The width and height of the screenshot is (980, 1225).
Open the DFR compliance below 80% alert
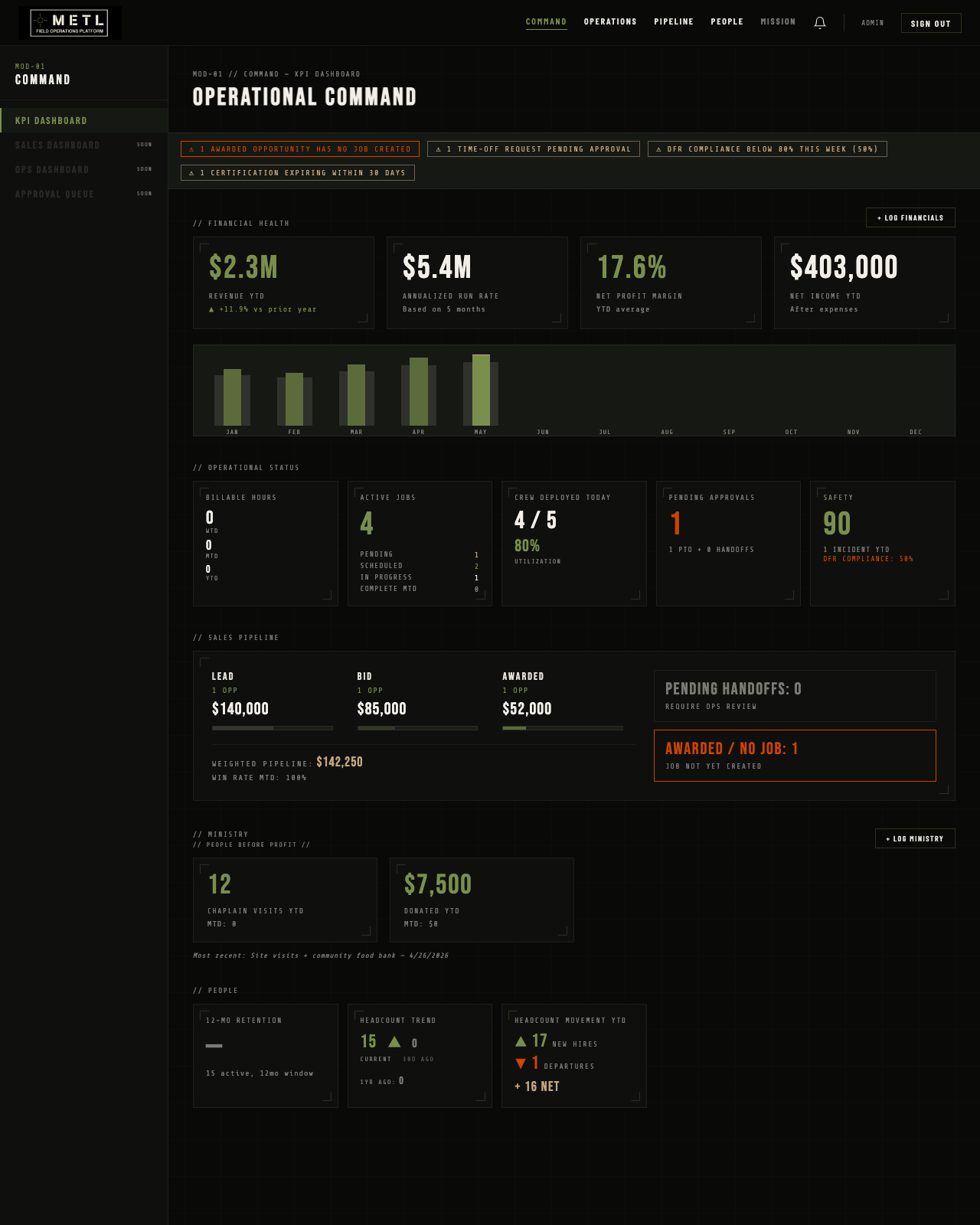(x=767, y=149)
